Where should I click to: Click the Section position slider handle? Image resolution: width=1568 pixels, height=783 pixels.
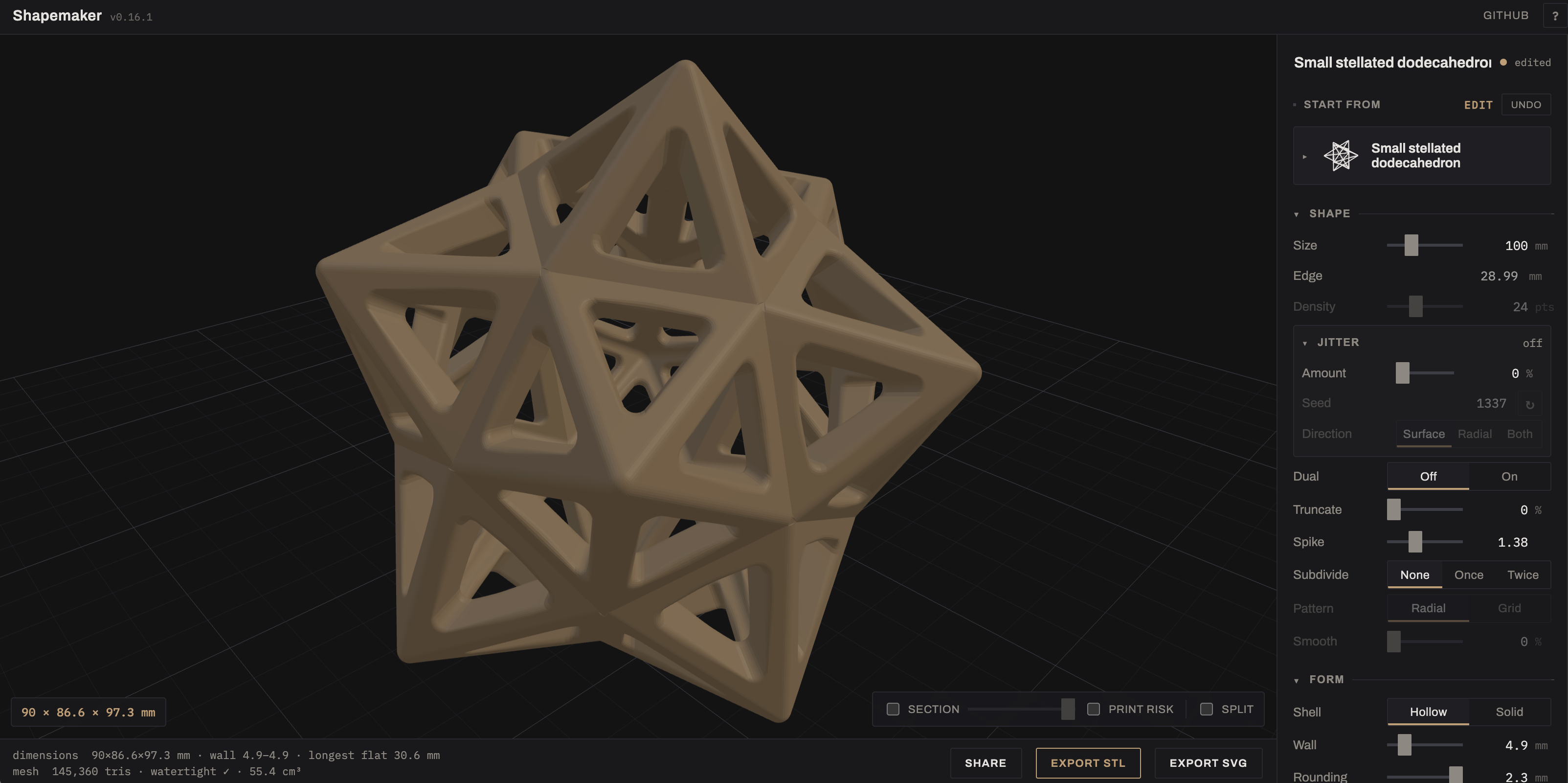point(1067,709)
